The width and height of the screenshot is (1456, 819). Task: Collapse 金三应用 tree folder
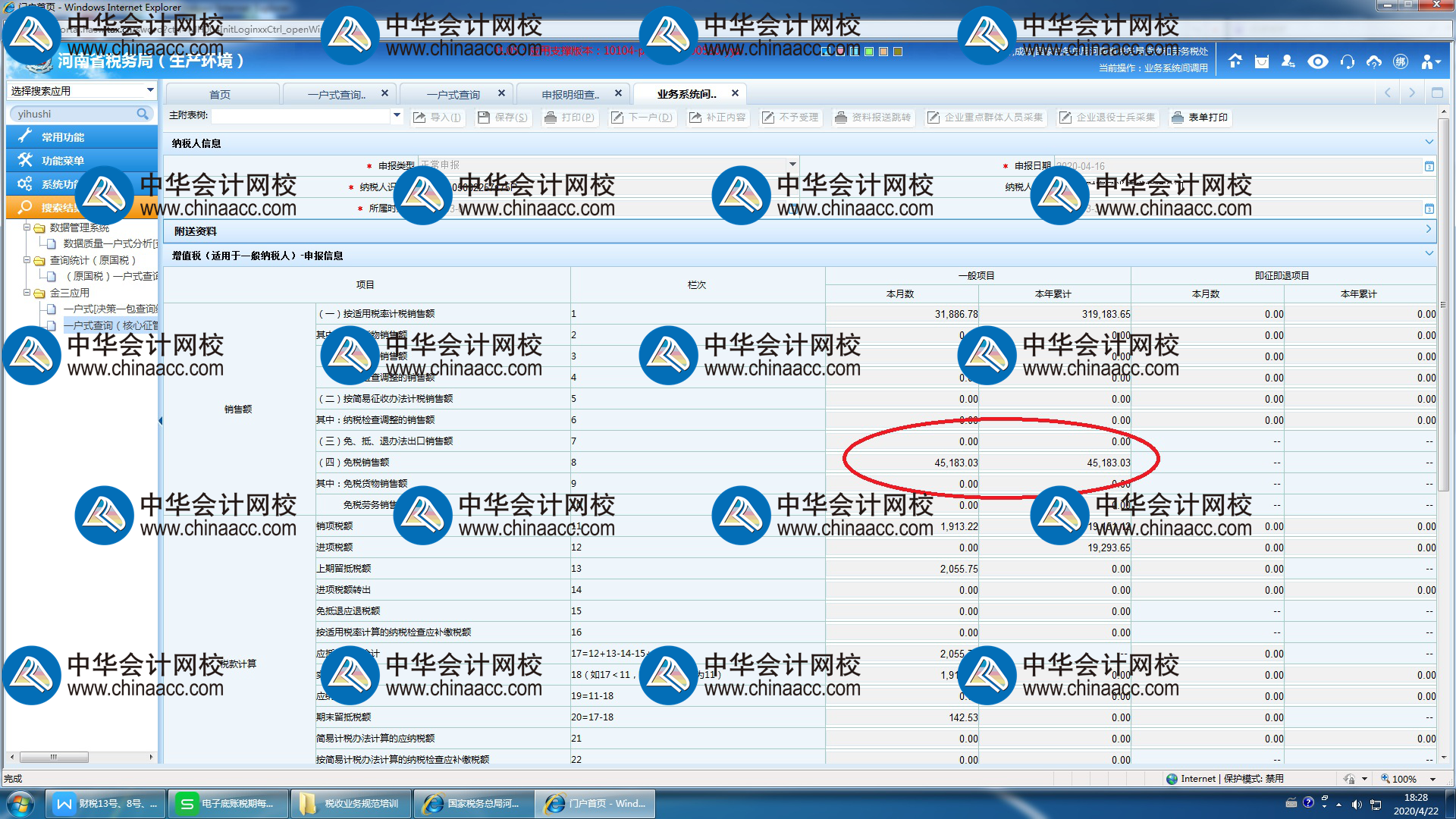pos(27,293)
